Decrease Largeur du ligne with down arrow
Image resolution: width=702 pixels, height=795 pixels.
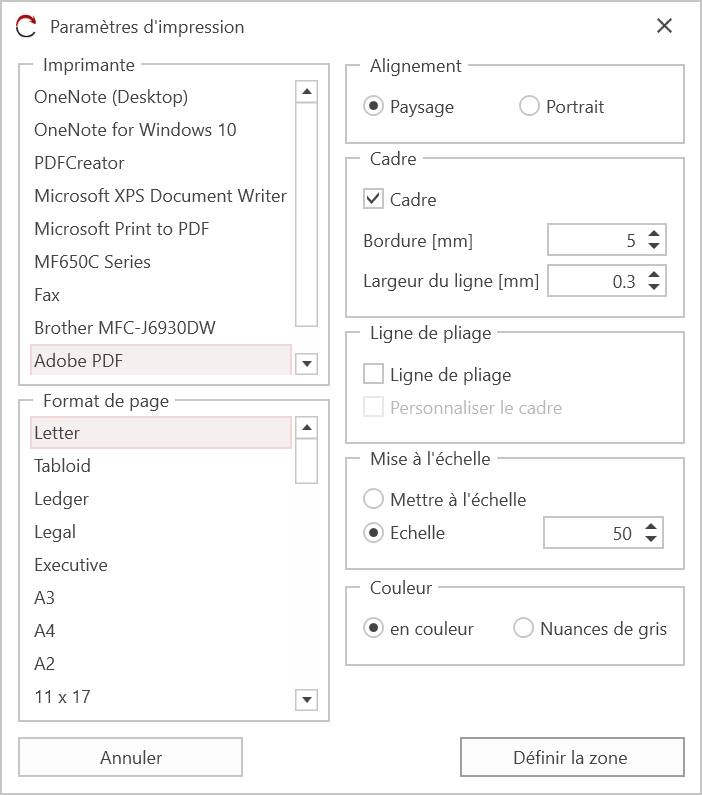point(653,287)
